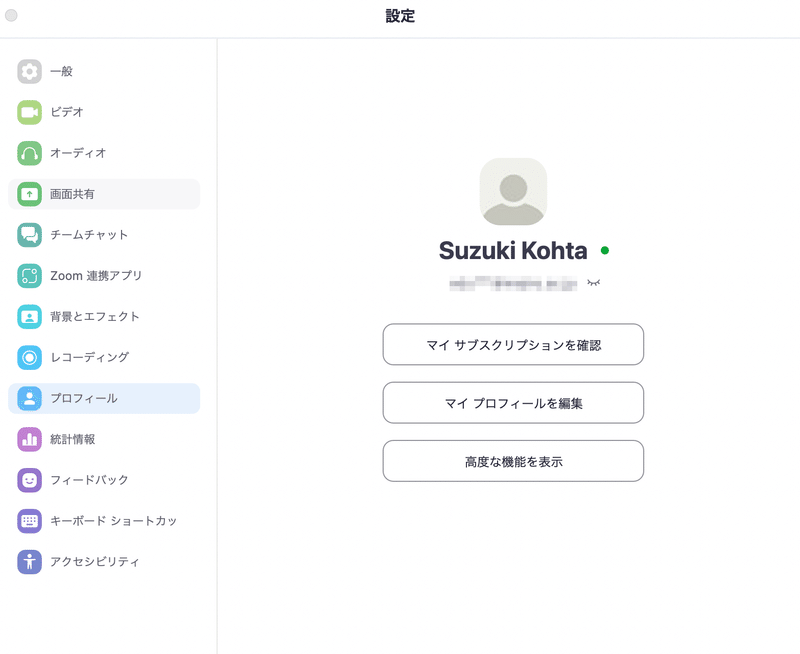Select the ビデオ camera icon
The width and height of the screenshot is (800, 654).
[30, 112]
